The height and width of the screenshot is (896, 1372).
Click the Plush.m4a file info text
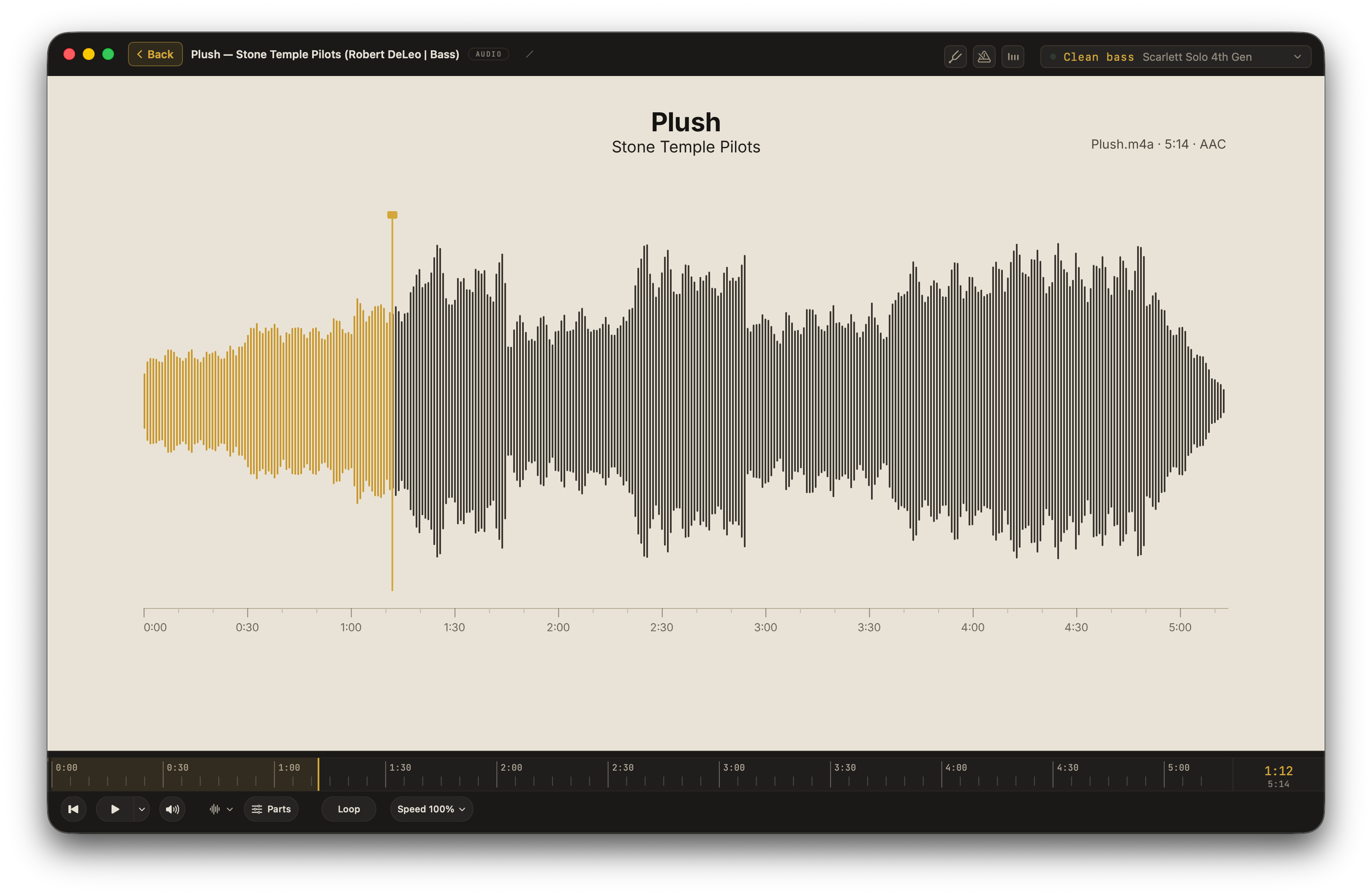point(1158,144)
